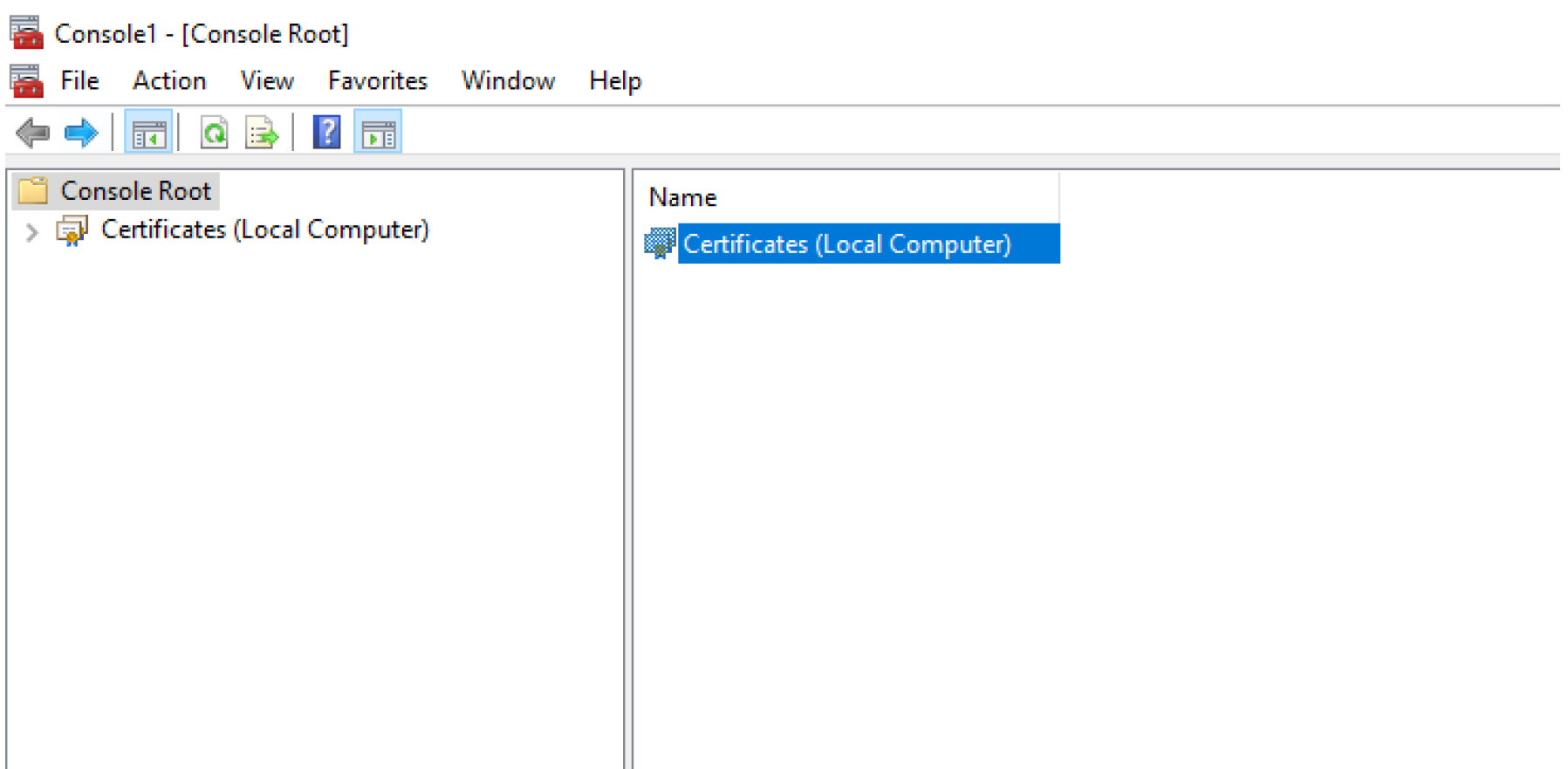Viewport: 1568px width, 769px height.
Task: Open the Action menu
Action: (169, 80)
